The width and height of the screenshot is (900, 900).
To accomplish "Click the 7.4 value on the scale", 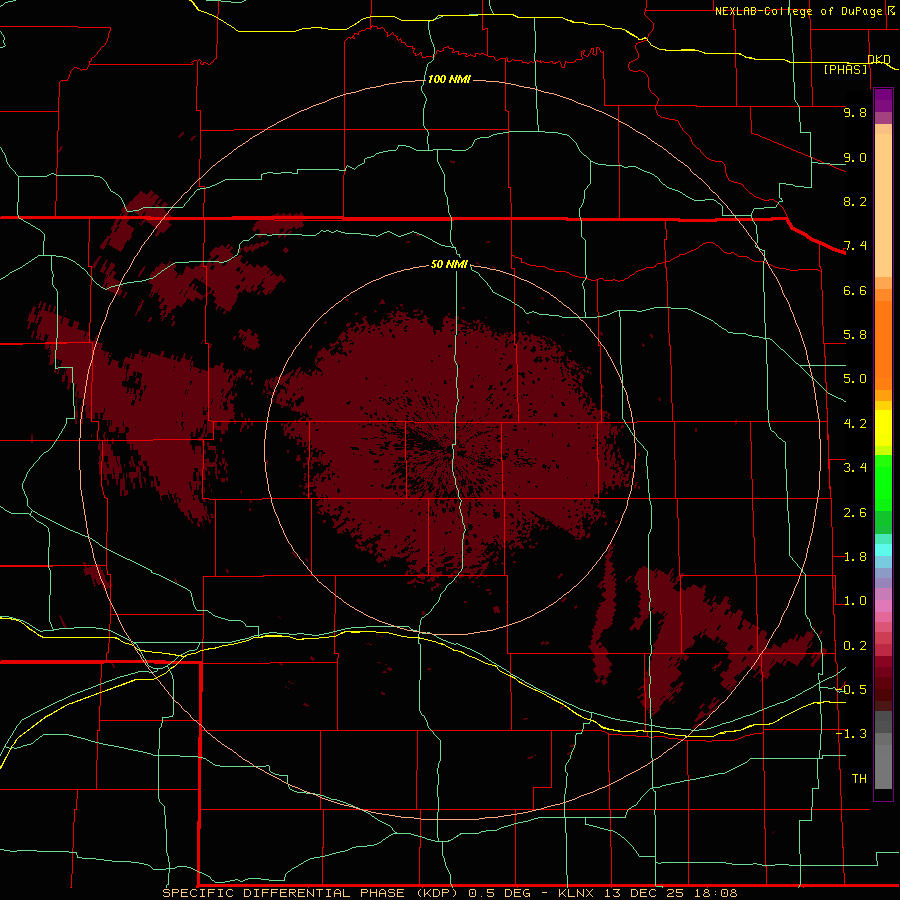I will click(855, 246).
